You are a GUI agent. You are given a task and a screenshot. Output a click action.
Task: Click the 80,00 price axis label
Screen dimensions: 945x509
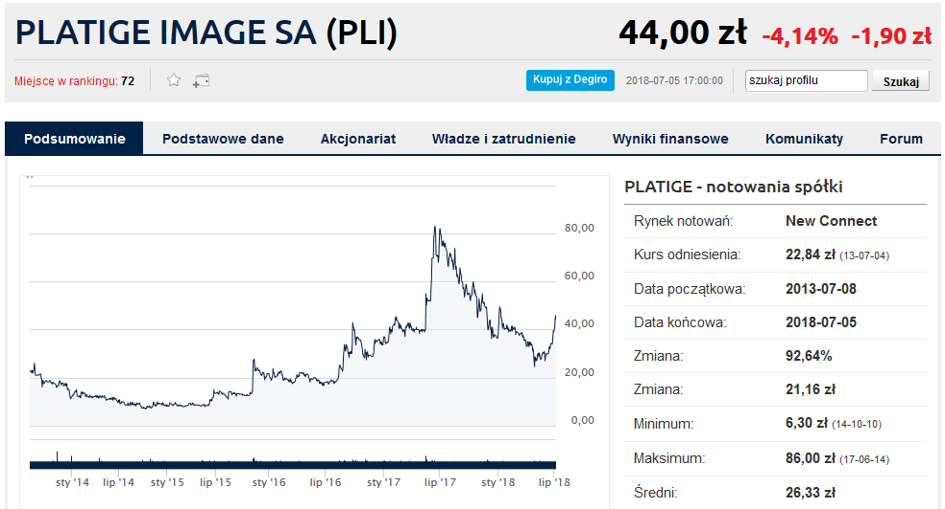click(579, 228)
